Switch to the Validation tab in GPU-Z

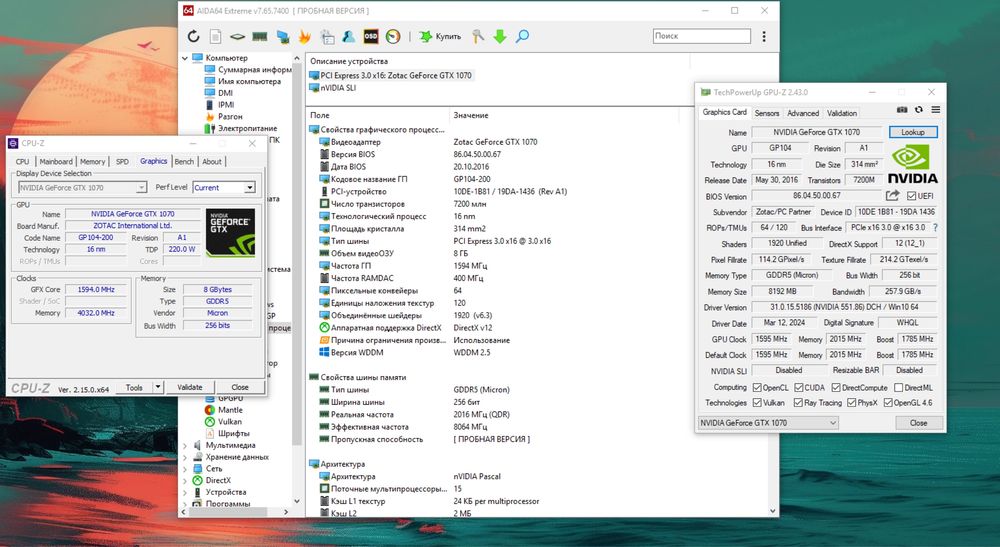point(842,113)
